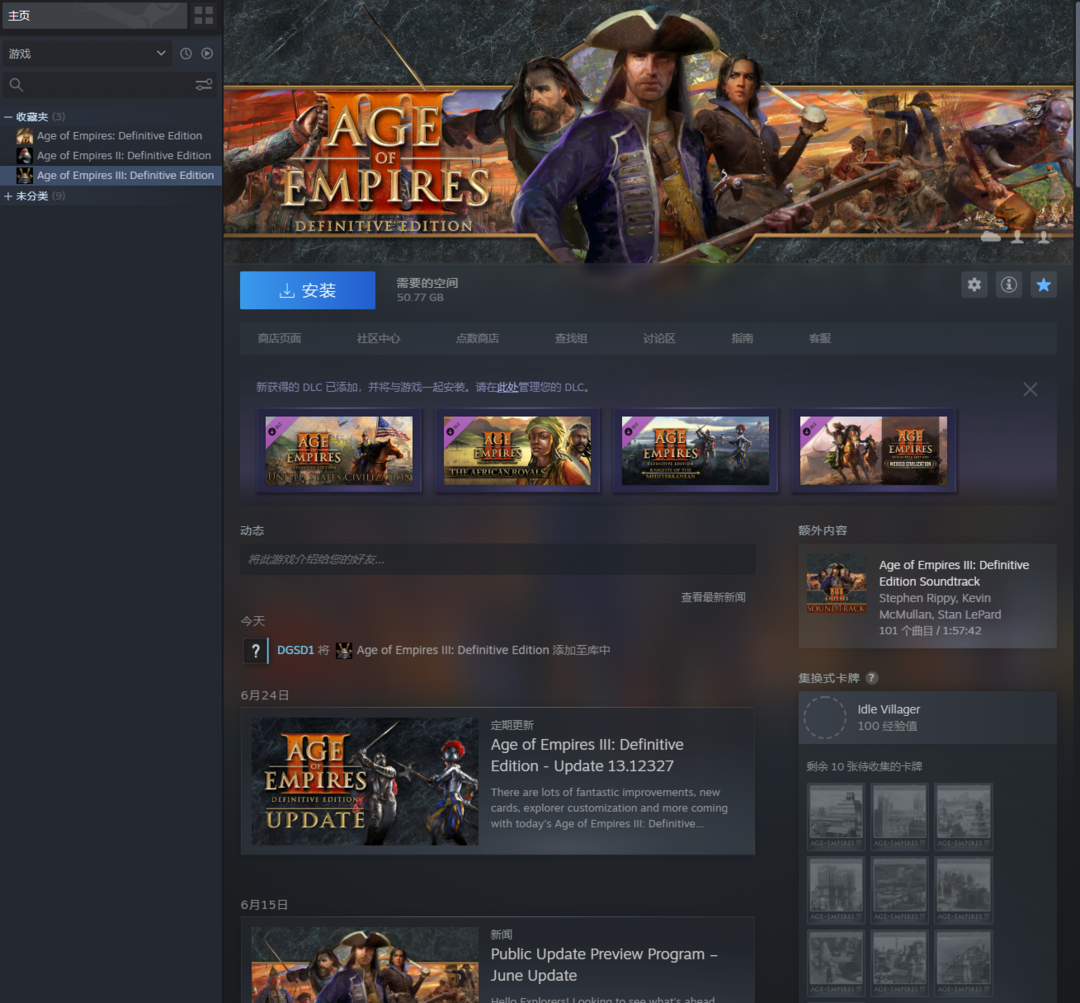Open the advanced filter sliders icon

pos(204,85)
